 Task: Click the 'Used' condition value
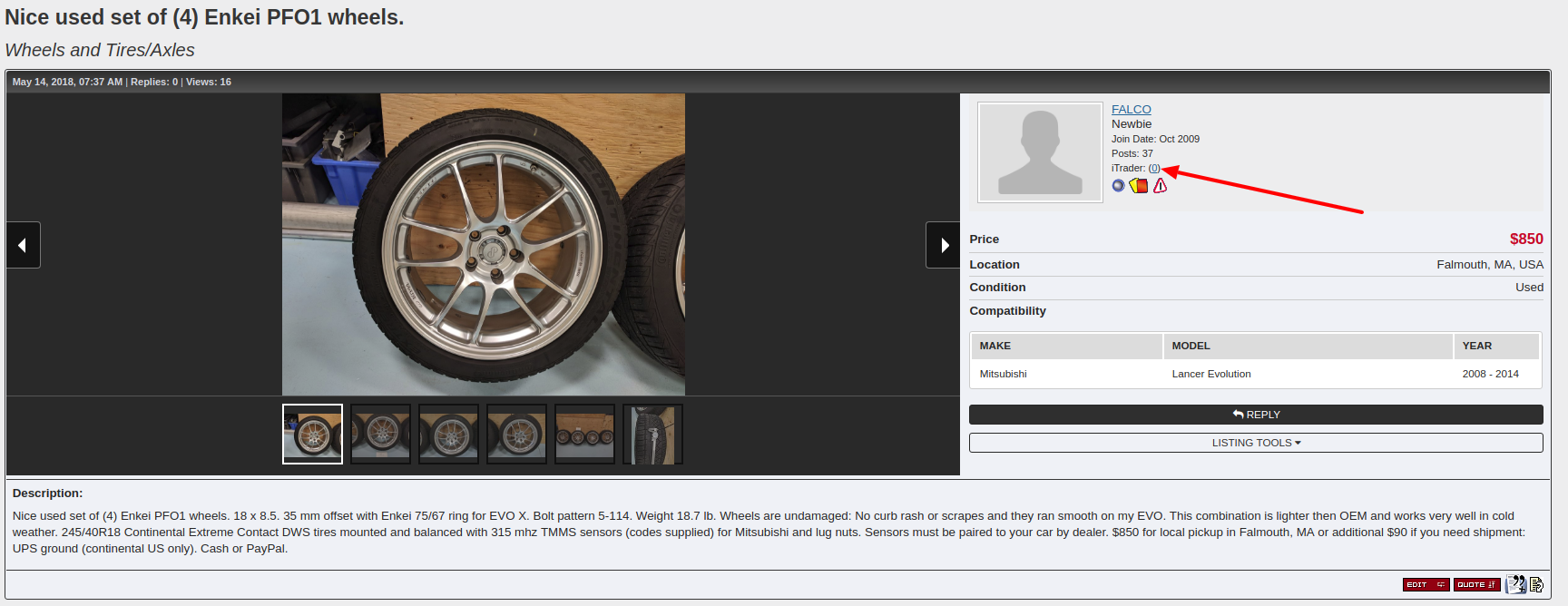[x=1529, y=288]
